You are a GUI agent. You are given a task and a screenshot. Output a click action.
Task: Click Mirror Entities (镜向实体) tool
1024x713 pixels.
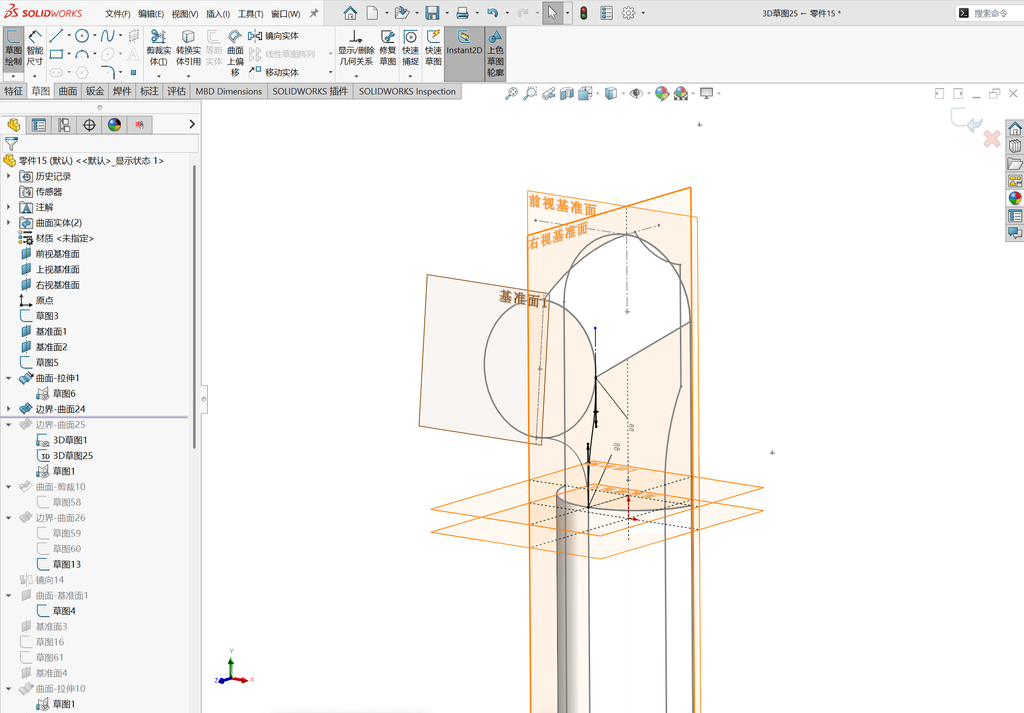(x=274, y=36)
